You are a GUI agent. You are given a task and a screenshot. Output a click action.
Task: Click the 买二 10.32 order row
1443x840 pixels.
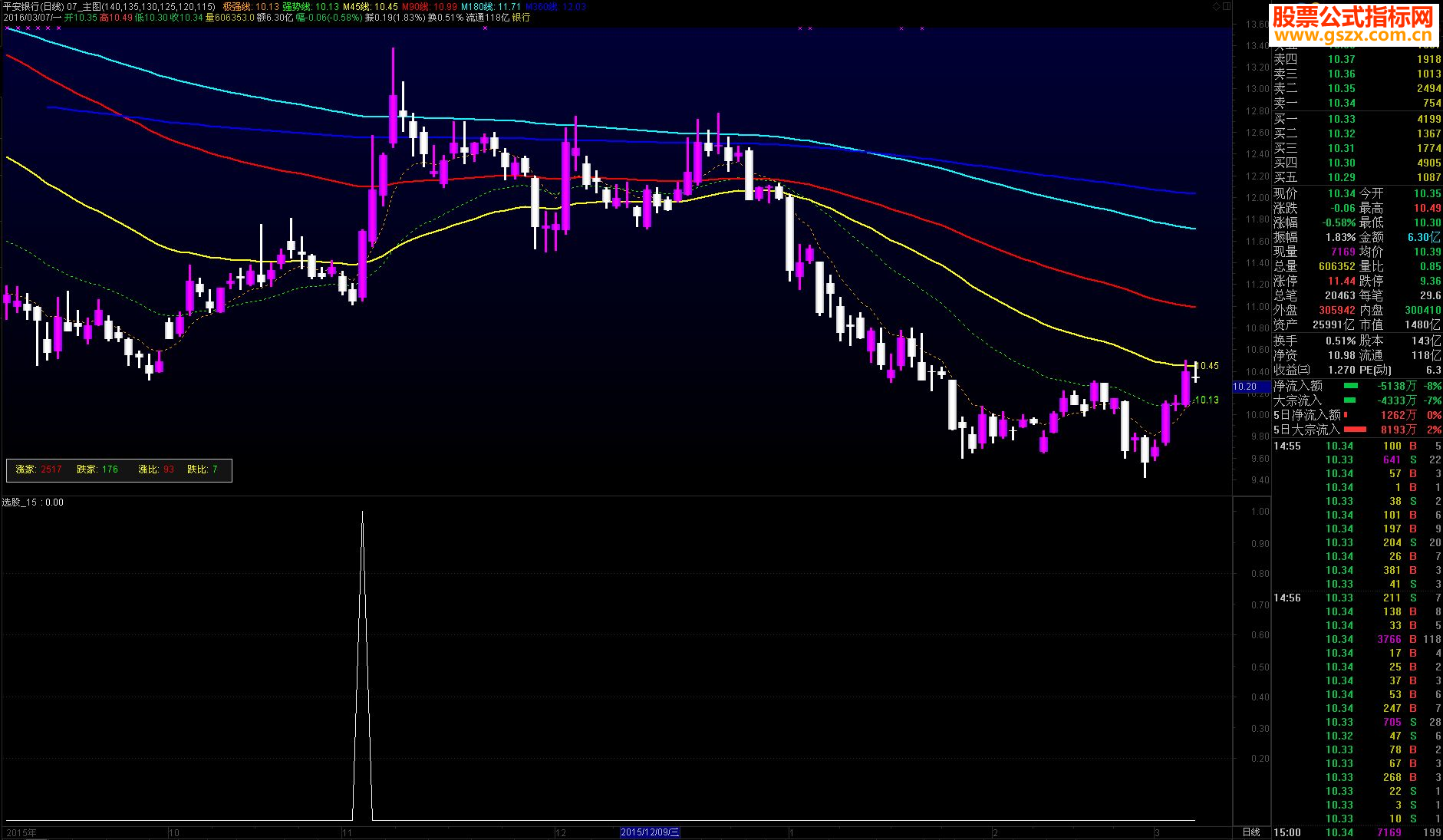1357,133
